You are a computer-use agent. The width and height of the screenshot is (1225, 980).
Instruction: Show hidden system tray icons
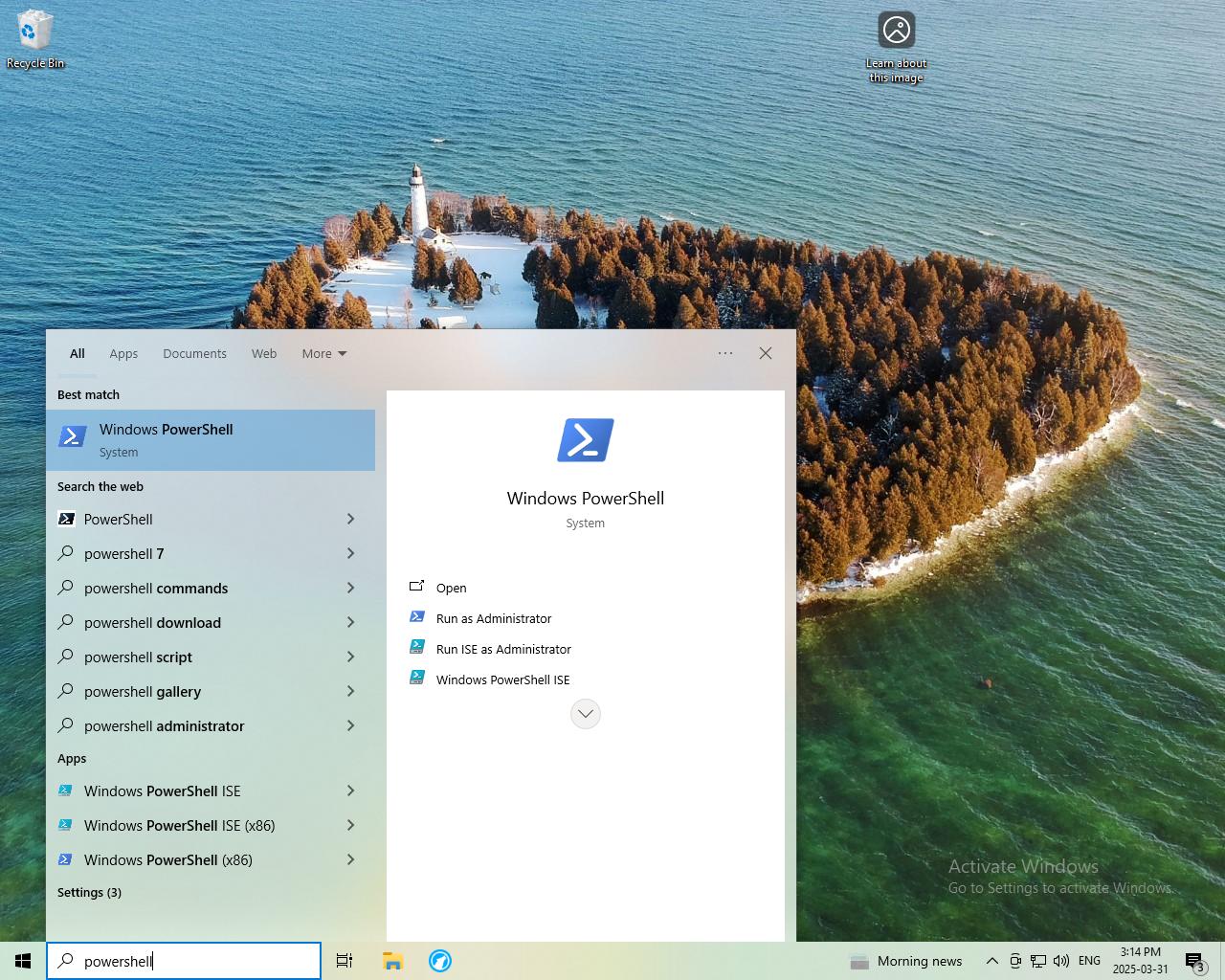click(x=992, y=961)
